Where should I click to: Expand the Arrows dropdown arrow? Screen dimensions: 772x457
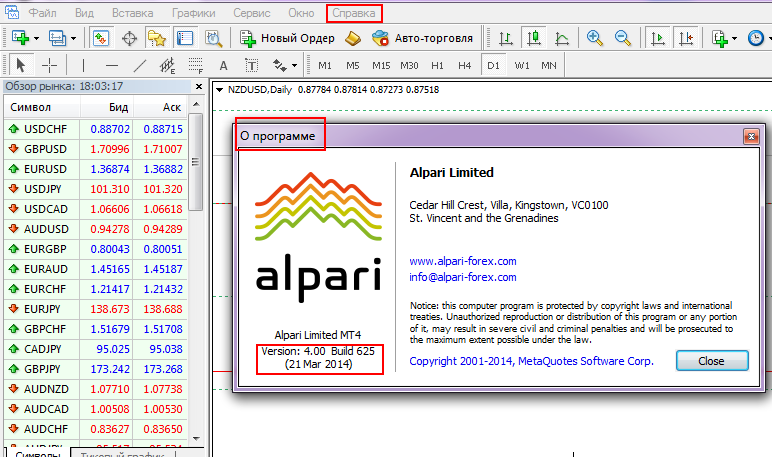pos(294,65)
